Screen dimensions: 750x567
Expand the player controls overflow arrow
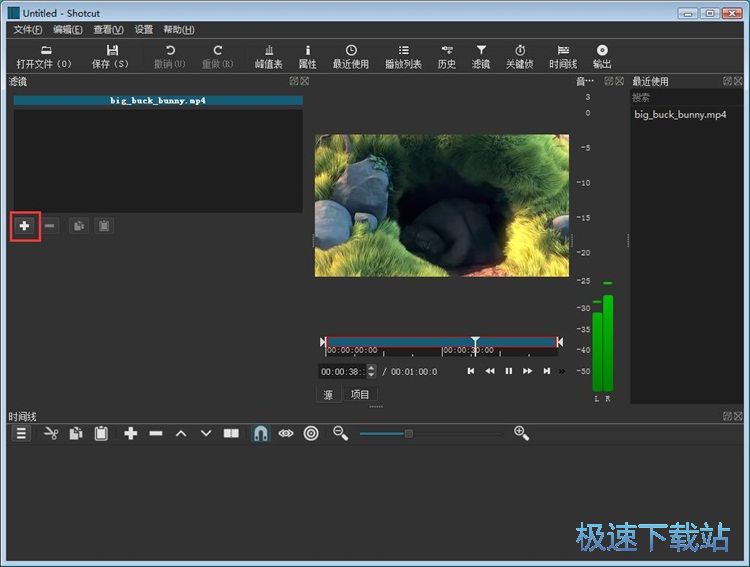(x=561, y=371)
